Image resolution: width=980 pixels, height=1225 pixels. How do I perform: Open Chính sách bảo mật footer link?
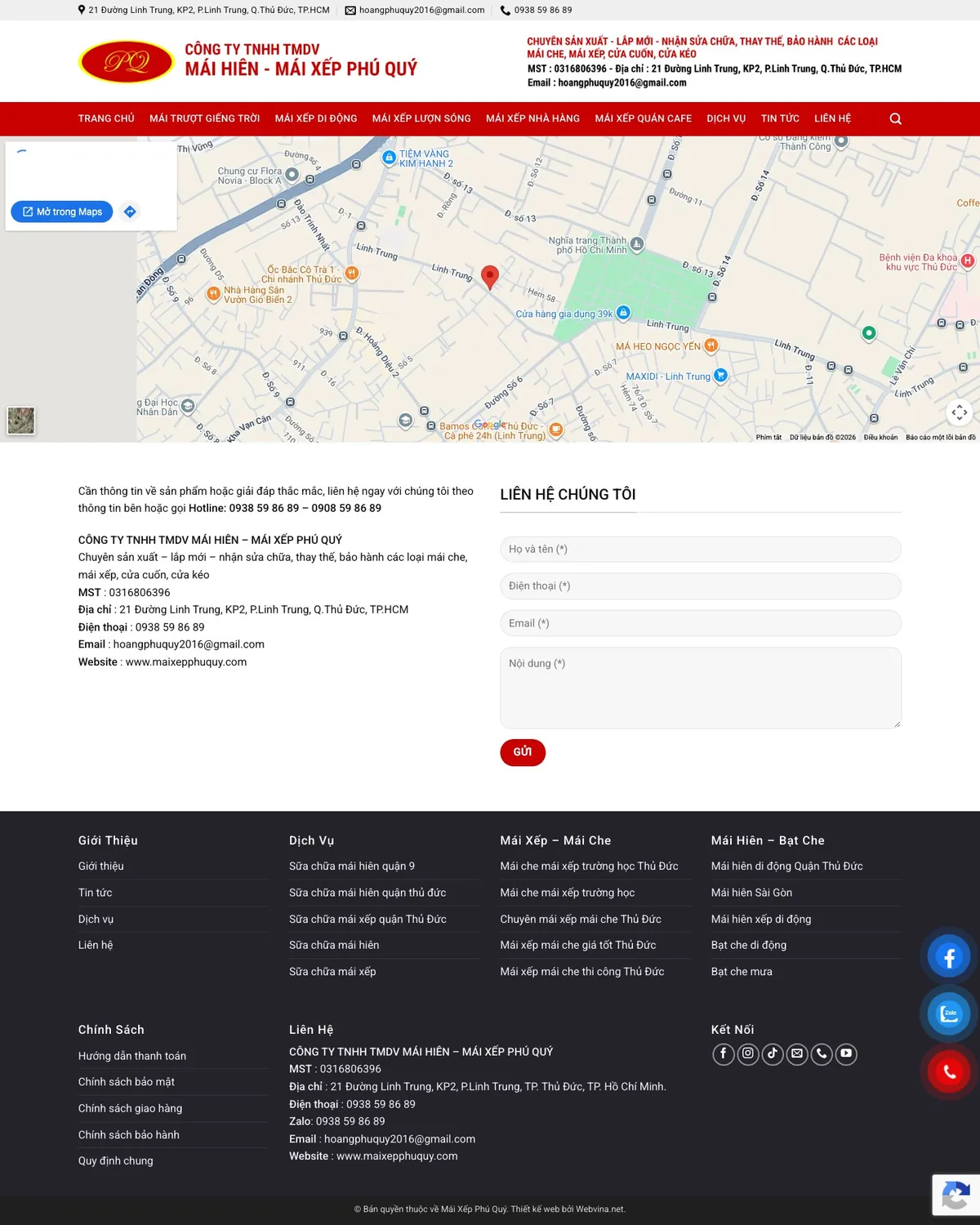[x=127, y=1082]
